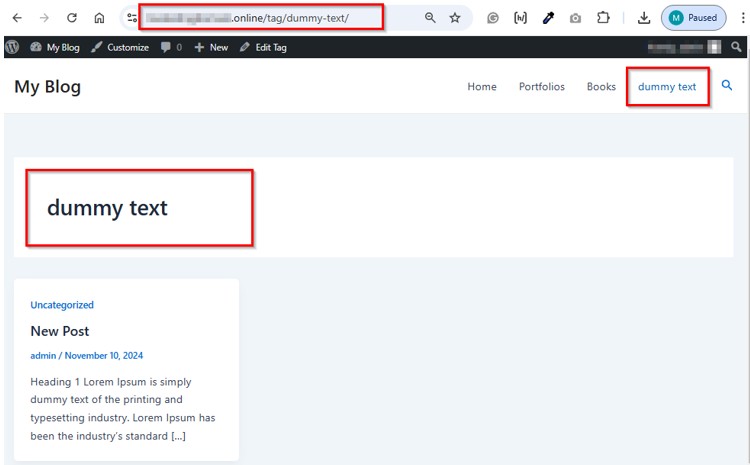Open My Blog dashboard link in admin bar

tap(55, 47)
